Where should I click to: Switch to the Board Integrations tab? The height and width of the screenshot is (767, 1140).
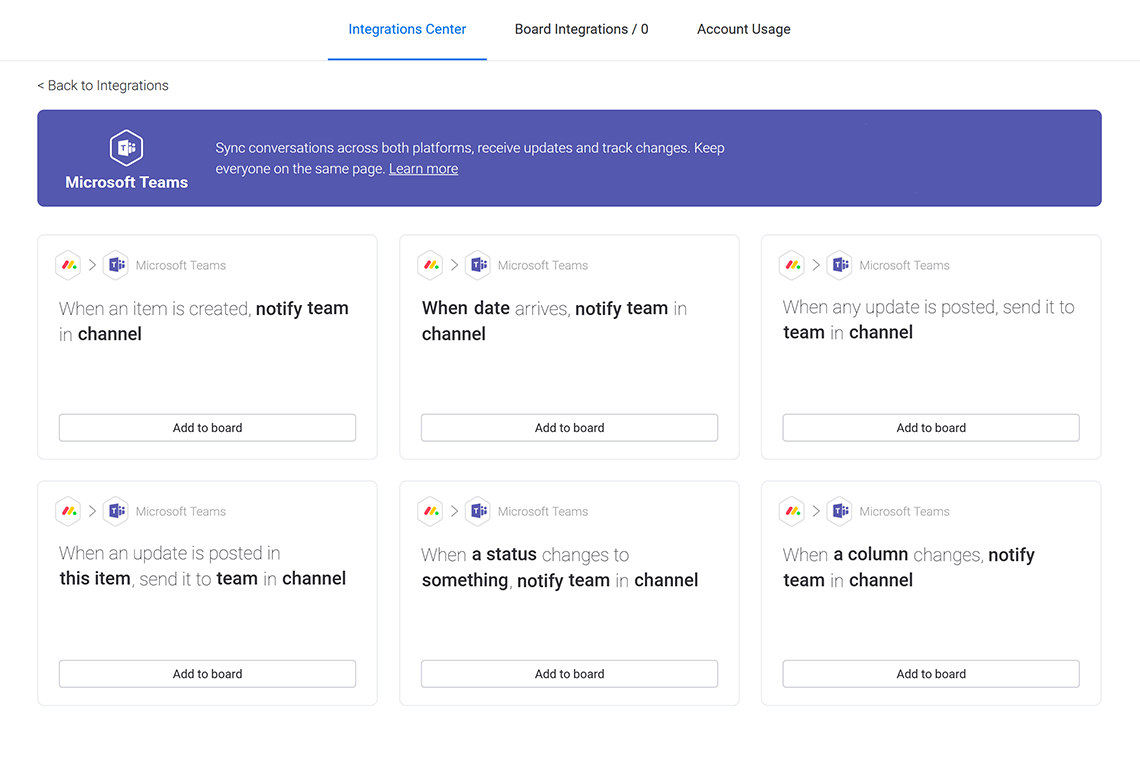(x=581, y=29)
